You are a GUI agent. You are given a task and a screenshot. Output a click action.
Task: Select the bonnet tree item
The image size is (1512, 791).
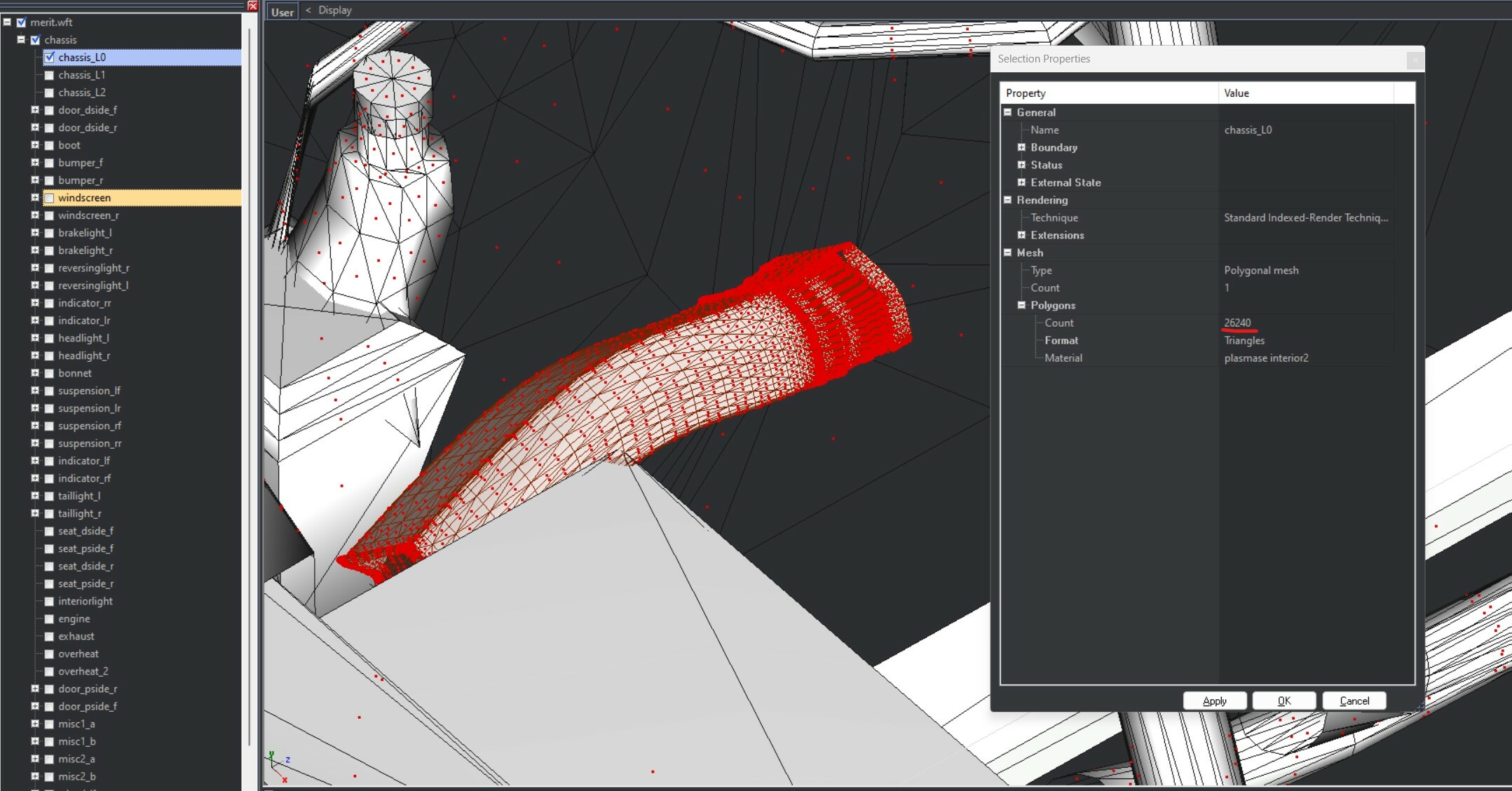click(75, 373)
